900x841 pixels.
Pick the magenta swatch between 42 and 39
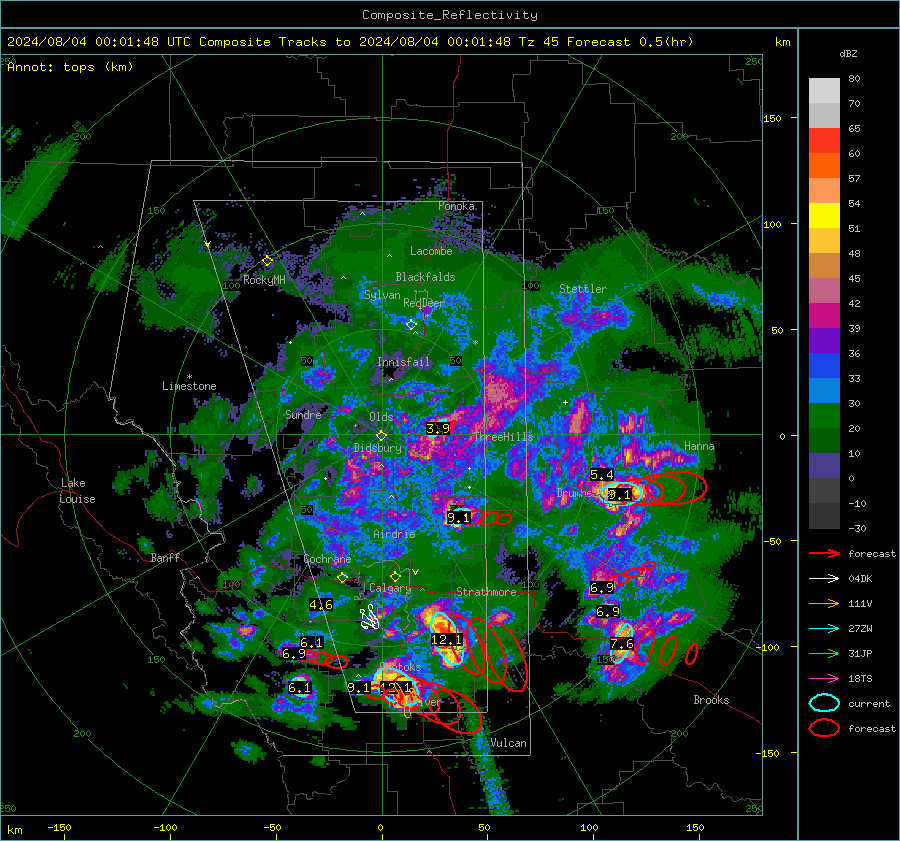point(824,316)
